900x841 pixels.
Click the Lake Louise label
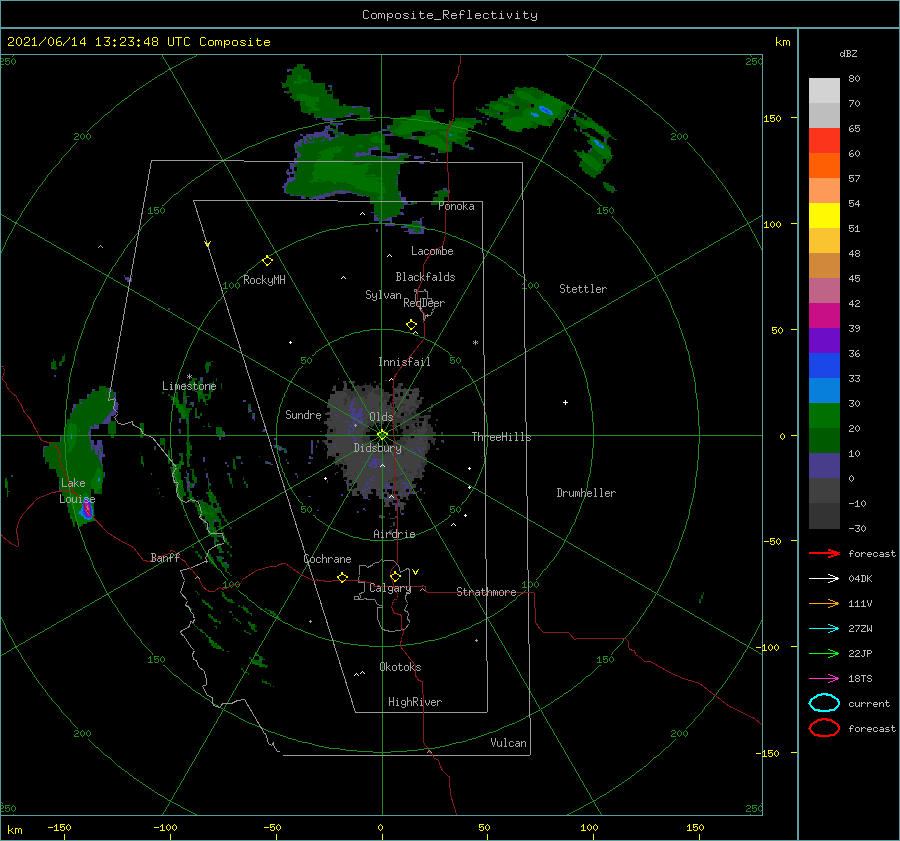[77, 491]
